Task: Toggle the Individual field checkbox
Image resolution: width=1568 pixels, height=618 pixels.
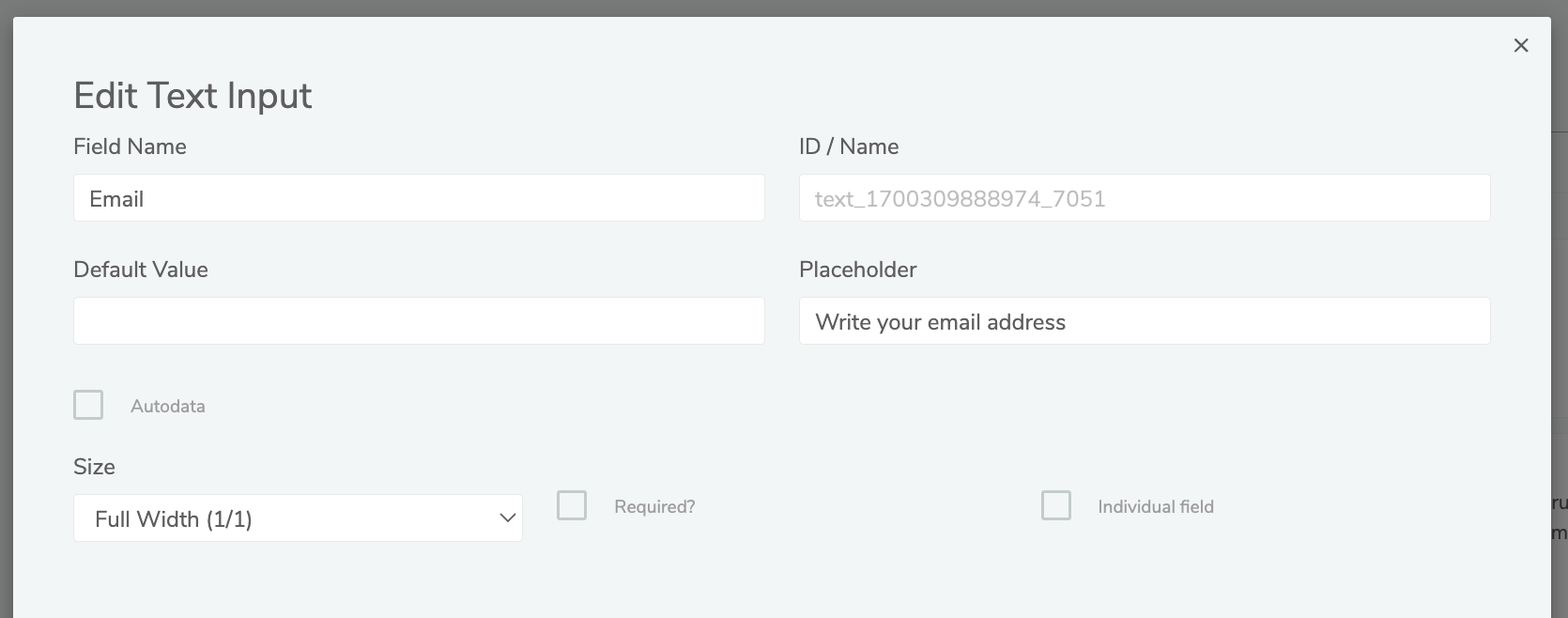Action: click(x=1056, y=505)
